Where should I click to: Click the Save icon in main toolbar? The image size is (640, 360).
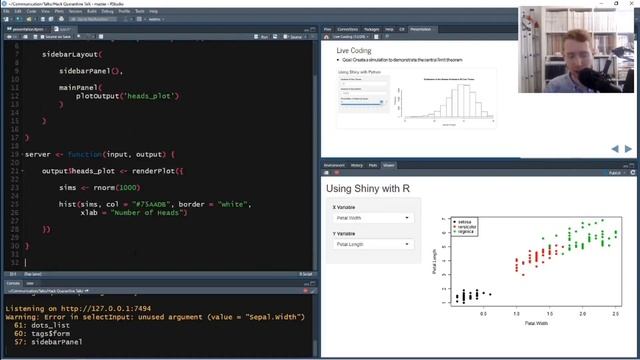click(42, 19)
